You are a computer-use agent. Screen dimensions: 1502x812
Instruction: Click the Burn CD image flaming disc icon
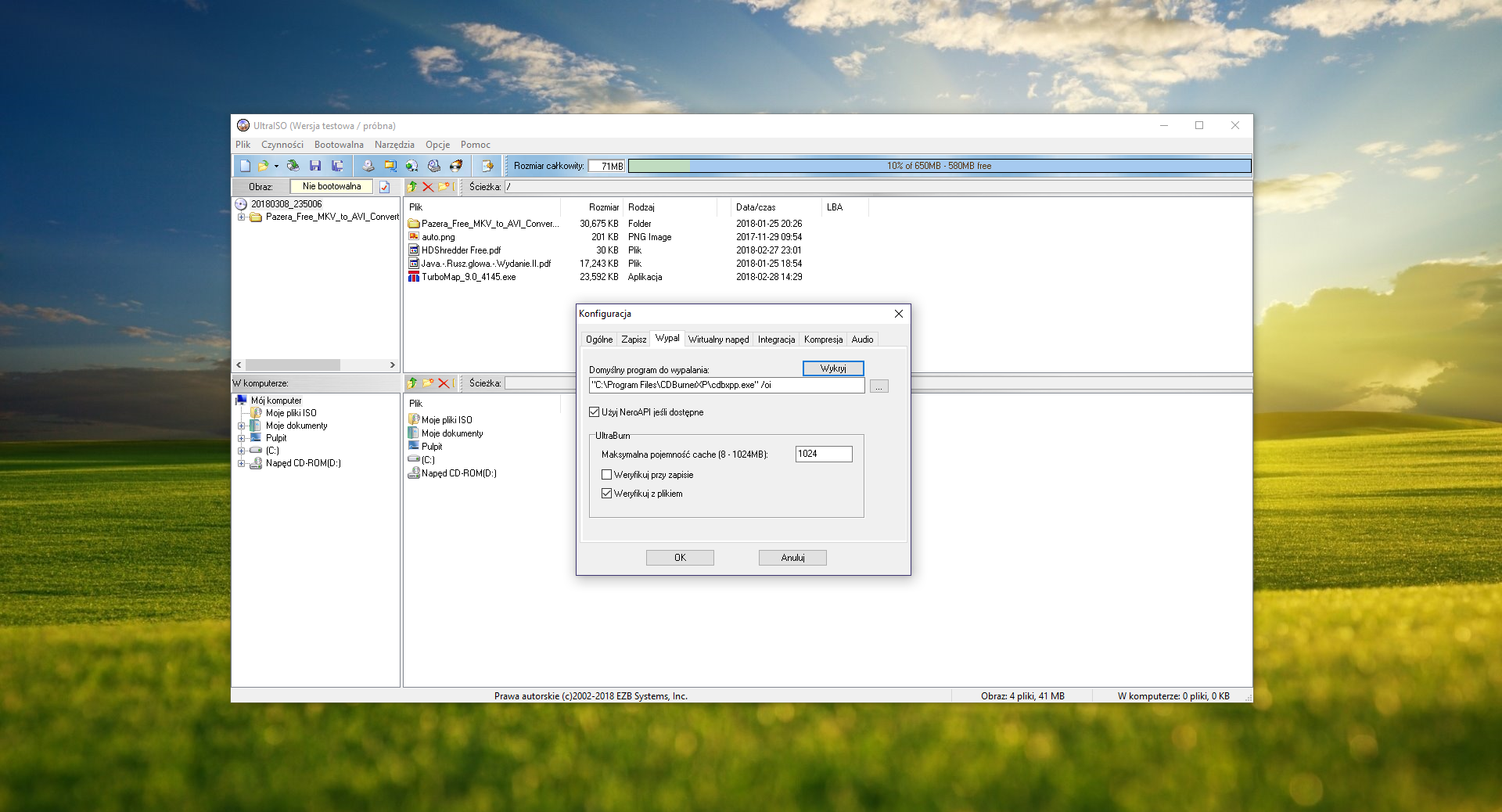[x=456, y=166]
